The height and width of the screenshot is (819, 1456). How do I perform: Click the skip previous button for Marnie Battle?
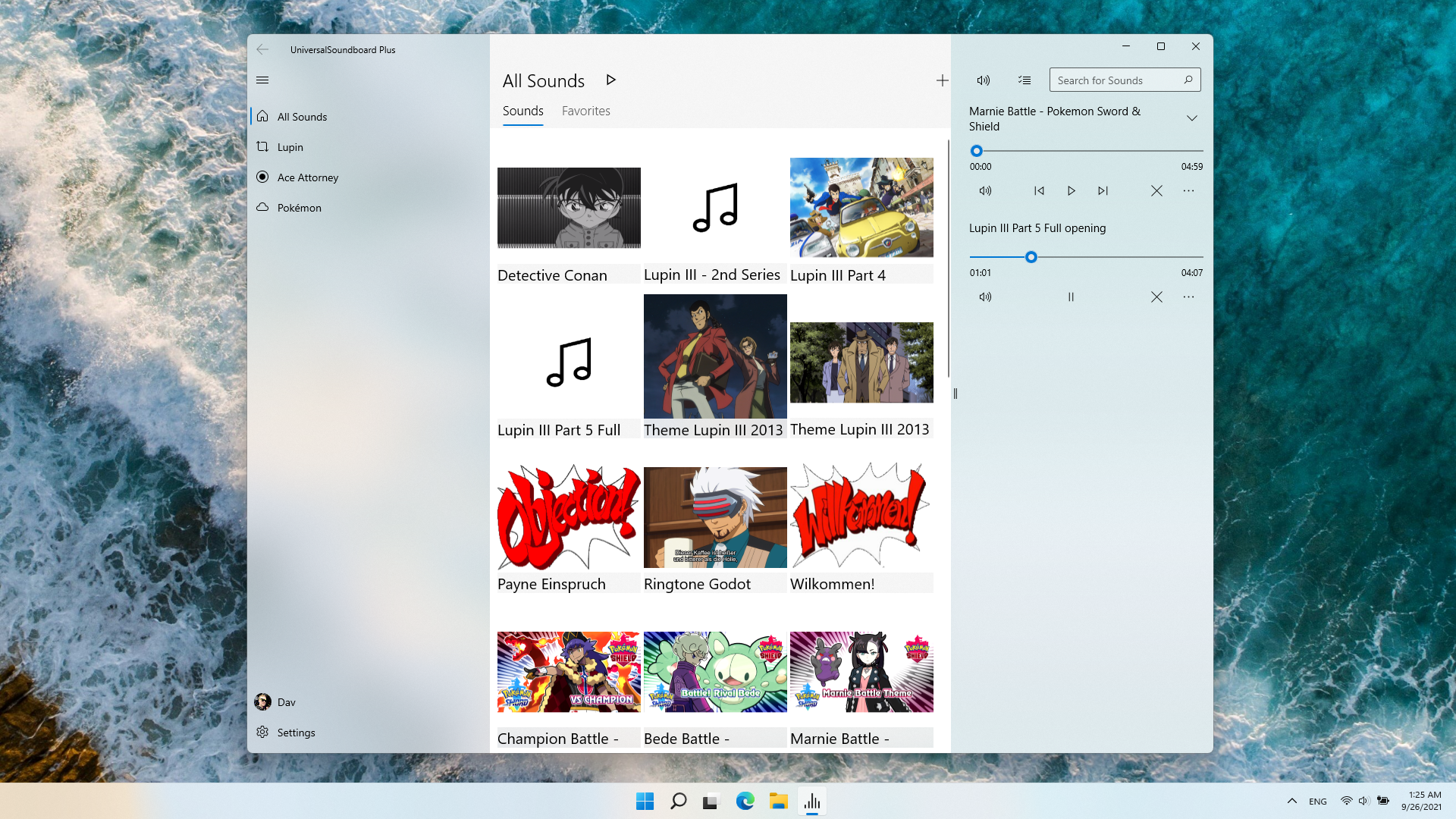coord(1037,191)
